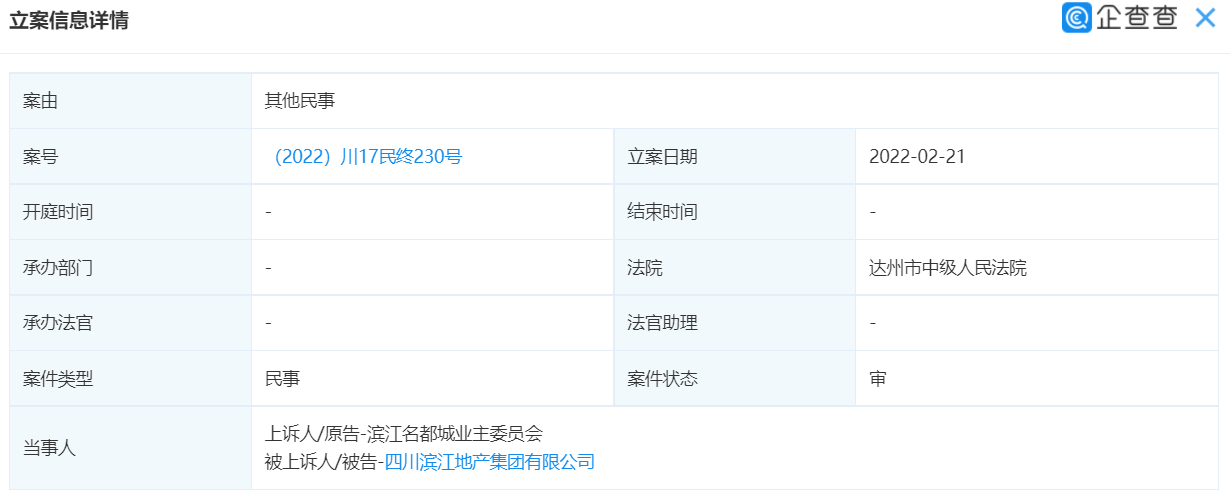Click the court name 达州市中级人民法院
Screen dimensions: 1230x503
pyautogui.click(x=948, y=268)
